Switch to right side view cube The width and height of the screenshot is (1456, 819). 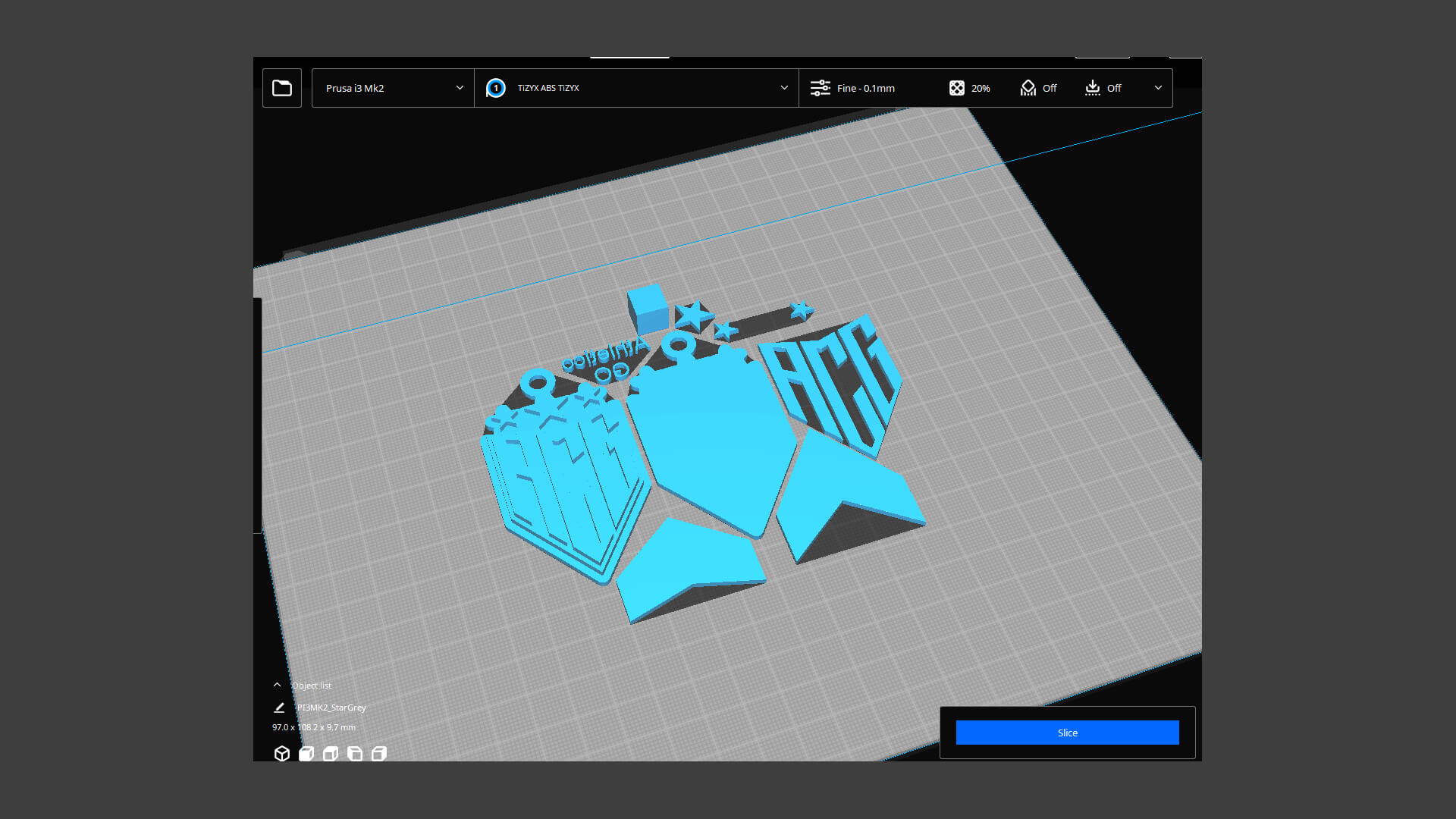tap(379, 754)
